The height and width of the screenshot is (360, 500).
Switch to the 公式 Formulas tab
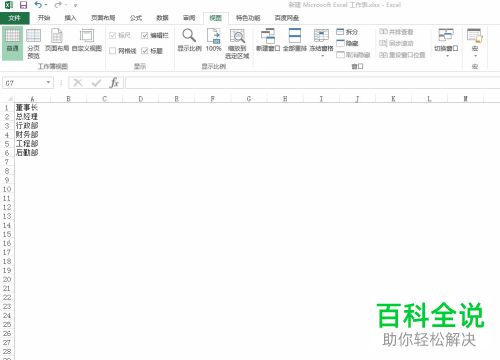(136, 18)
